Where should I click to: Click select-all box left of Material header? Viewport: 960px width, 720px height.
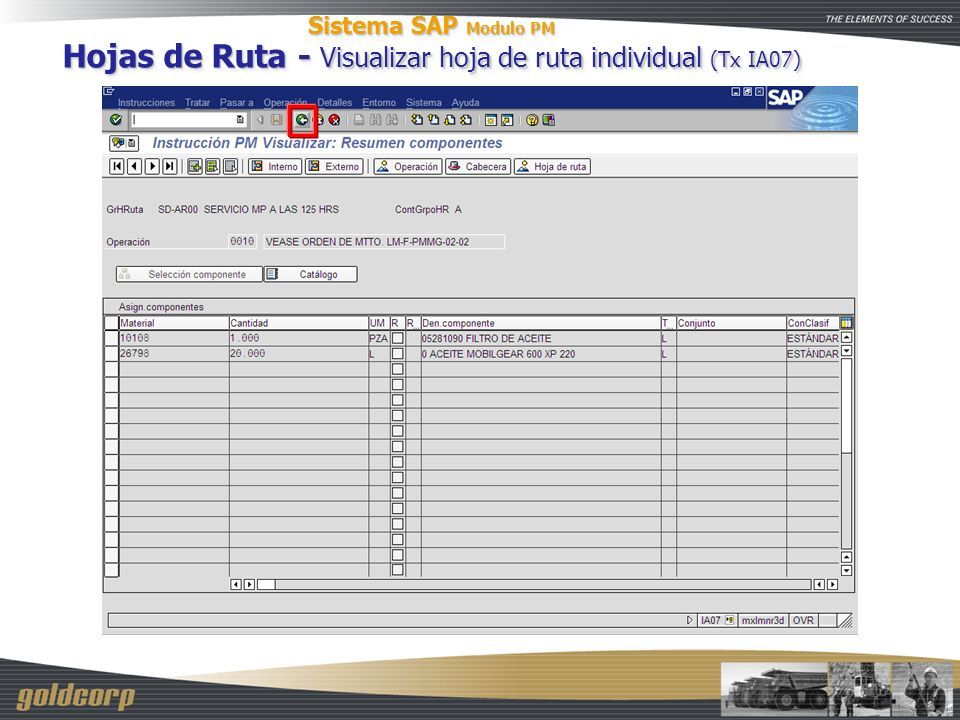(111, 323)
